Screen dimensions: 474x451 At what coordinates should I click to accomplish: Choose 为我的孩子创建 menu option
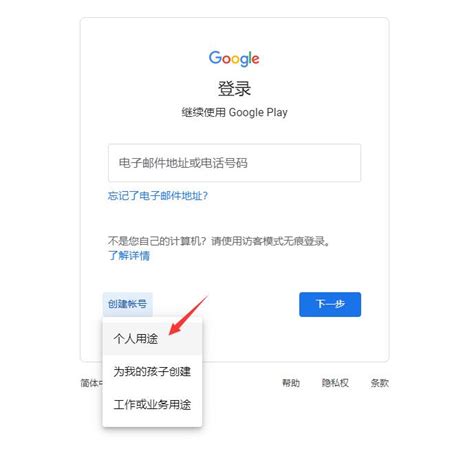(x=152, y=371)
